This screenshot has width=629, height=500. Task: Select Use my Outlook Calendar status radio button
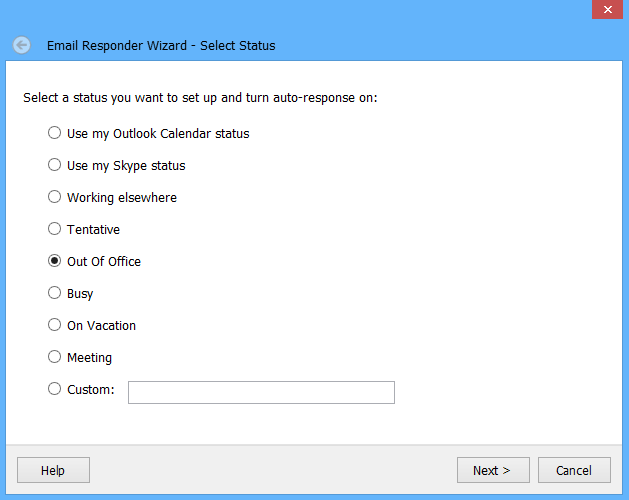pyautogui.click(x=54, y=133)
